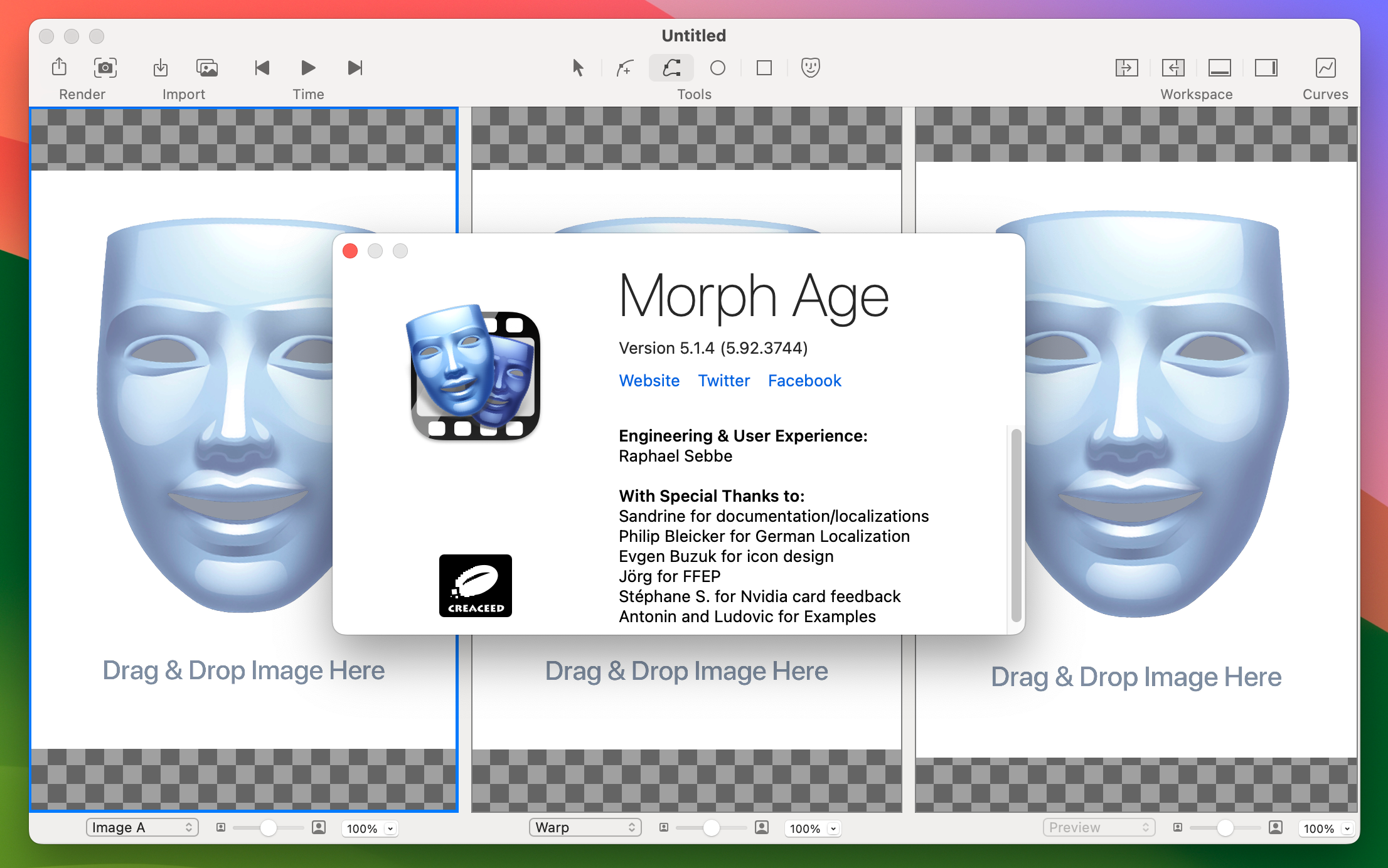Viewport: 1388px width, 868px height.
Task: Open the Warp mode dropdown
Action: (x=585, y=828)
